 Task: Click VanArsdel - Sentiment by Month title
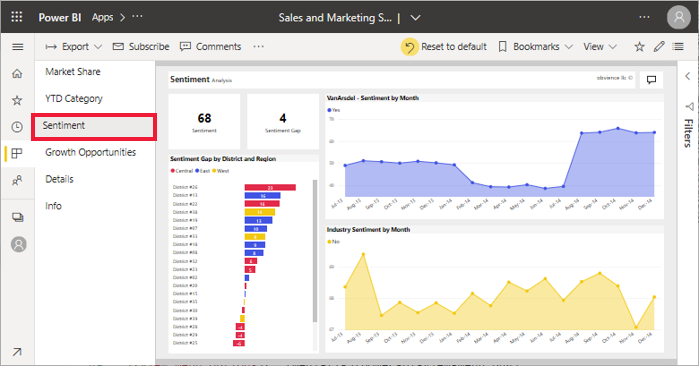point(373,98)
